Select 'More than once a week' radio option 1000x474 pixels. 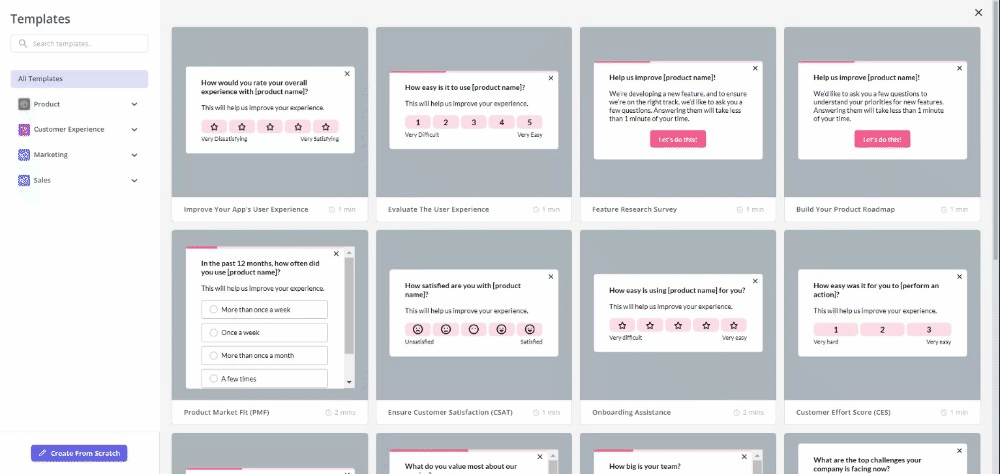click(x=214, y=310)
